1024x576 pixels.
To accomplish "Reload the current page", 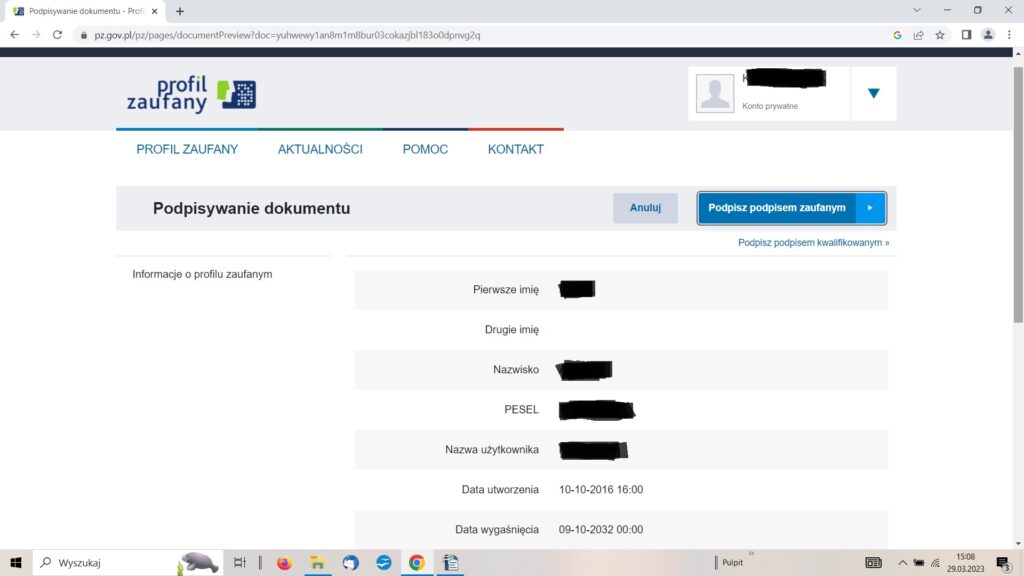I will [x=57, y=35].
